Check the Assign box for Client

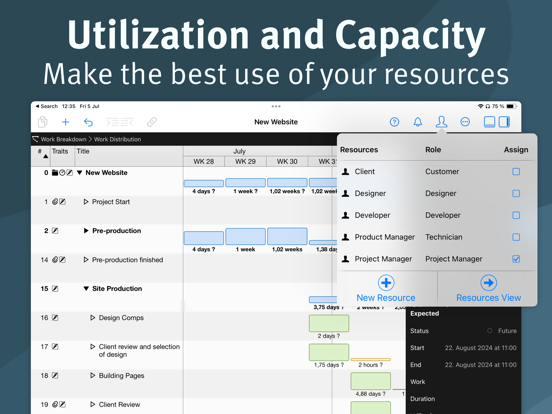(516, 171)
